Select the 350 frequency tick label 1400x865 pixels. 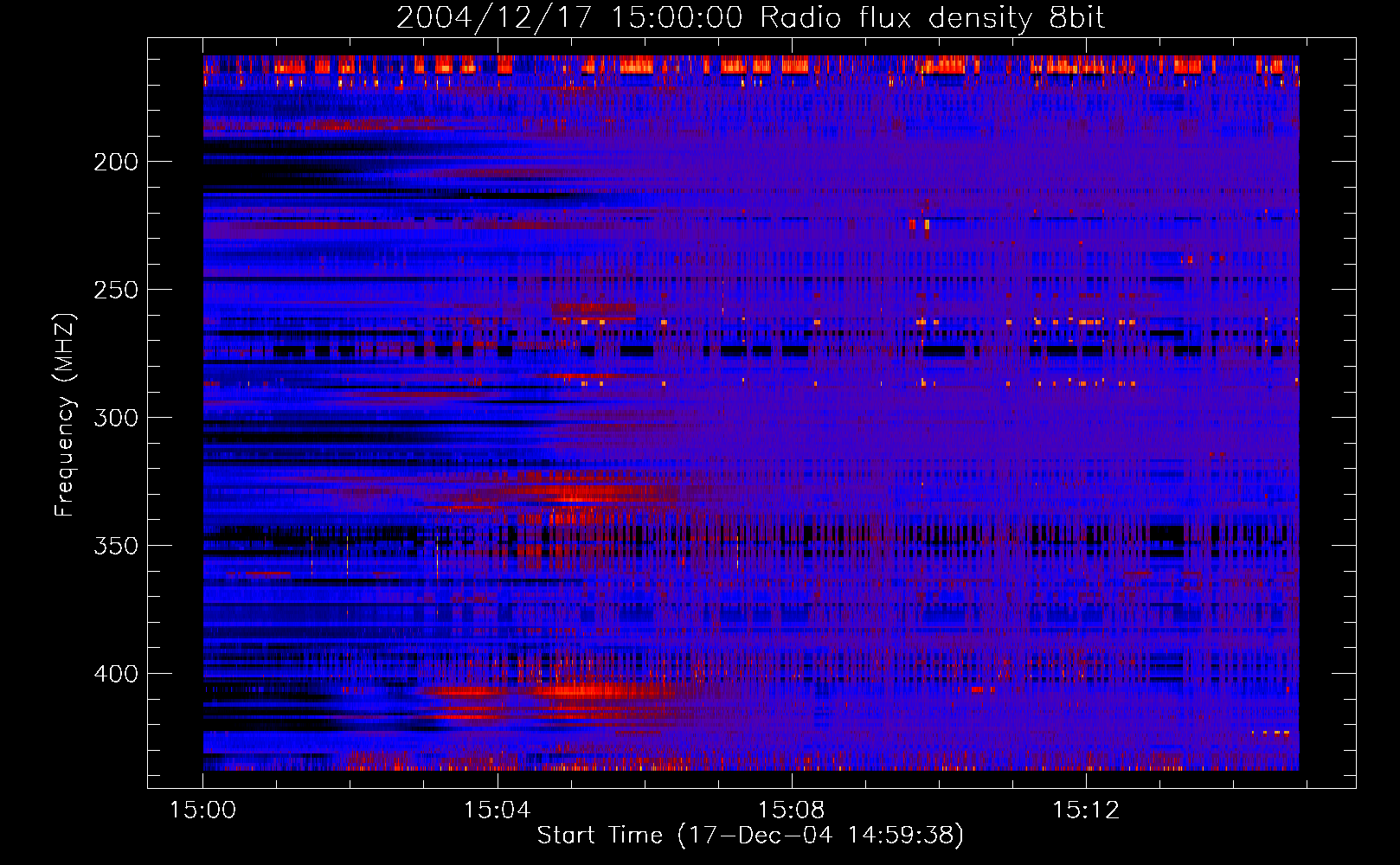pos(116,546)
